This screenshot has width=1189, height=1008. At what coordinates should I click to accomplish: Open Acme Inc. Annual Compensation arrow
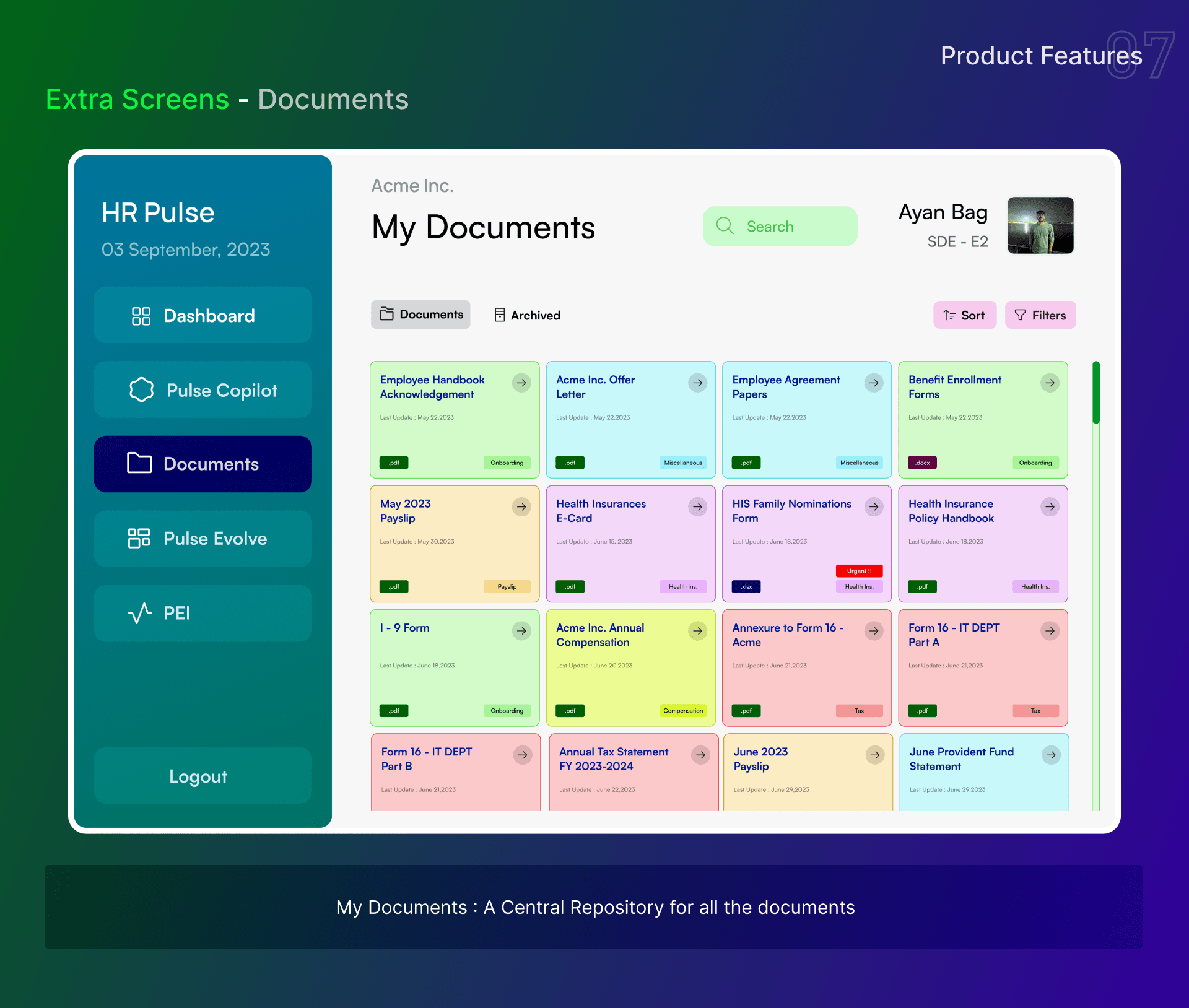pos(698,630)
